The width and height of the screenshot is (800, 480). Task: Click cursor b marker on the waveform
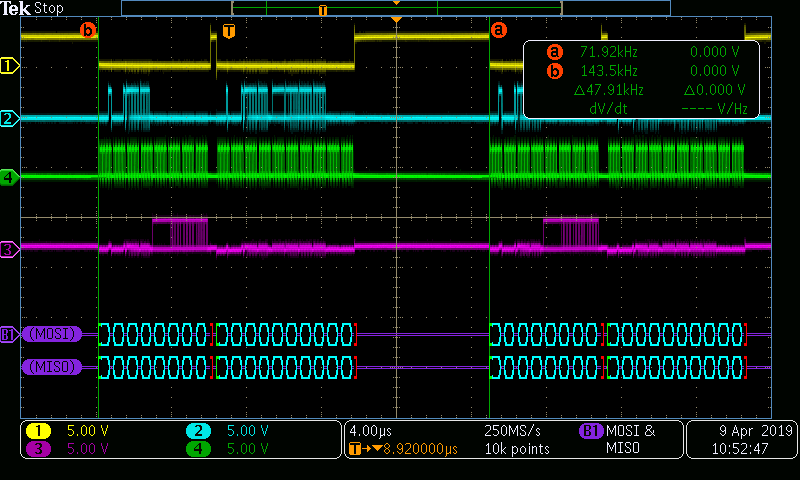point(88,30)
